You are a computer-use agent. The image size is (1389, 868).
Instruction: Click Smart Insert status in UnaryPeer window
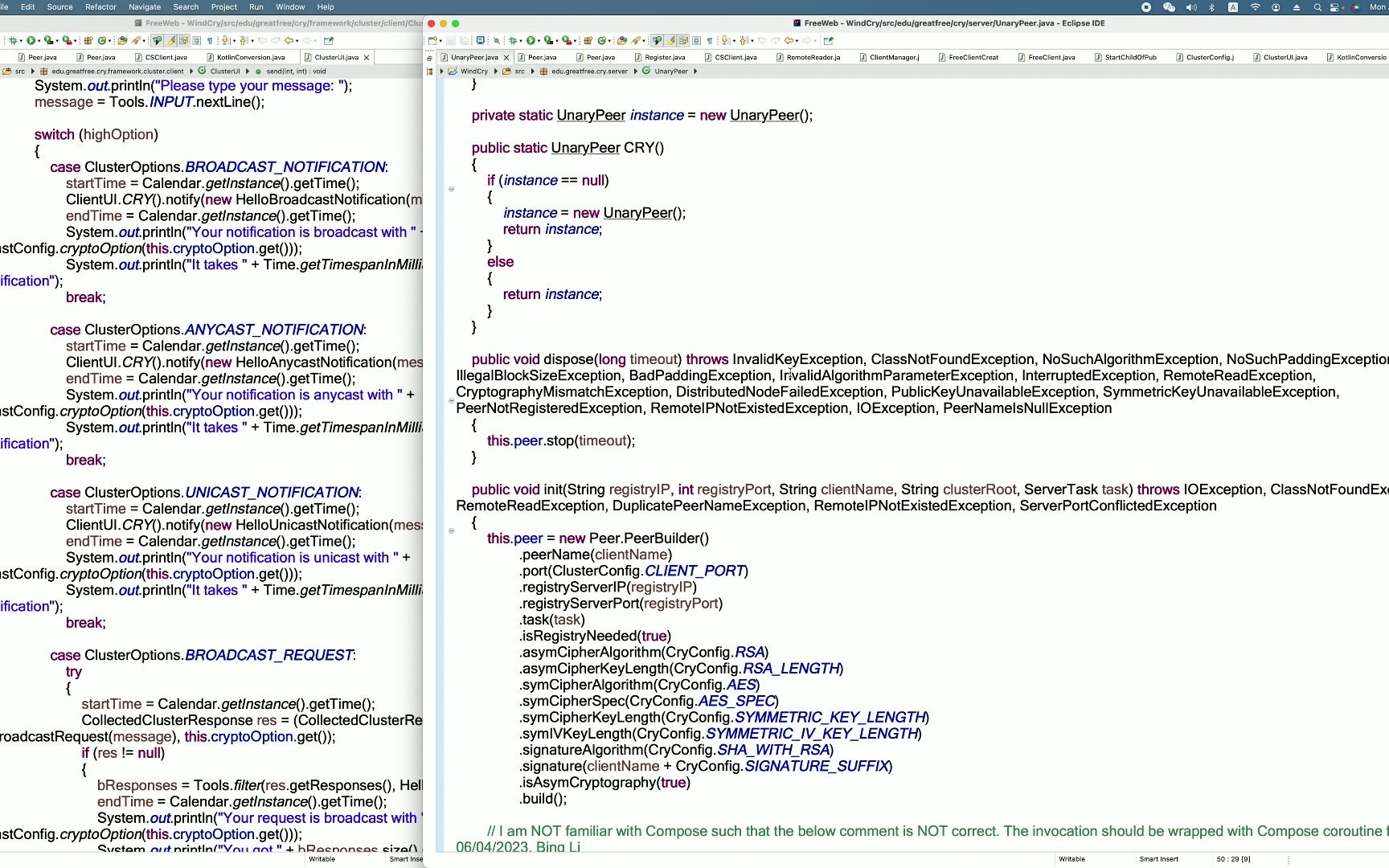point(1158,859)
